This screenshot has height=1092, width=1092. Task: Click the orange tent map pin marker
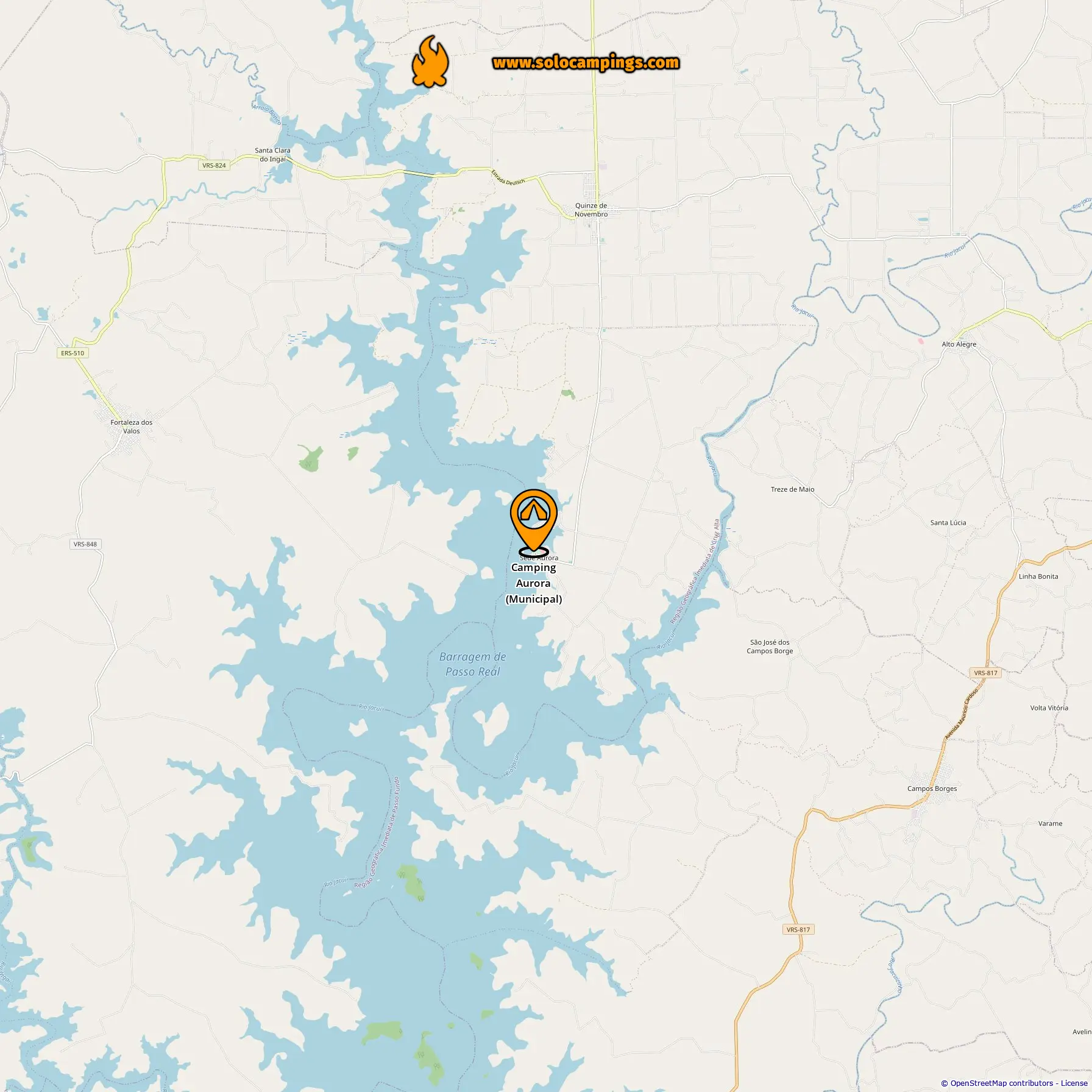(534, 522)
